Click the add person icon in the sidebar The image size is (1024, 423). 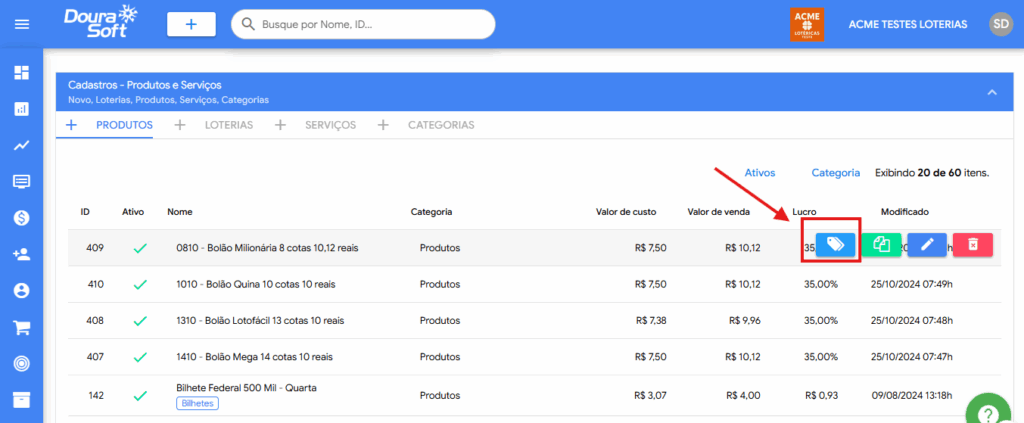pyautogui.click(x=21, y=254)
